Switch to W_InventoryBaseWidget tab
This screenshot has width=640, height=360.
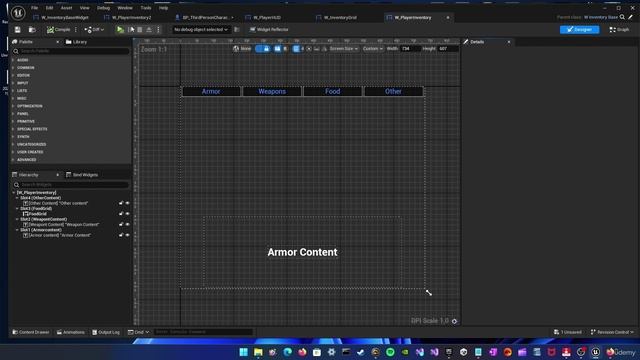(x=61, y=18)
